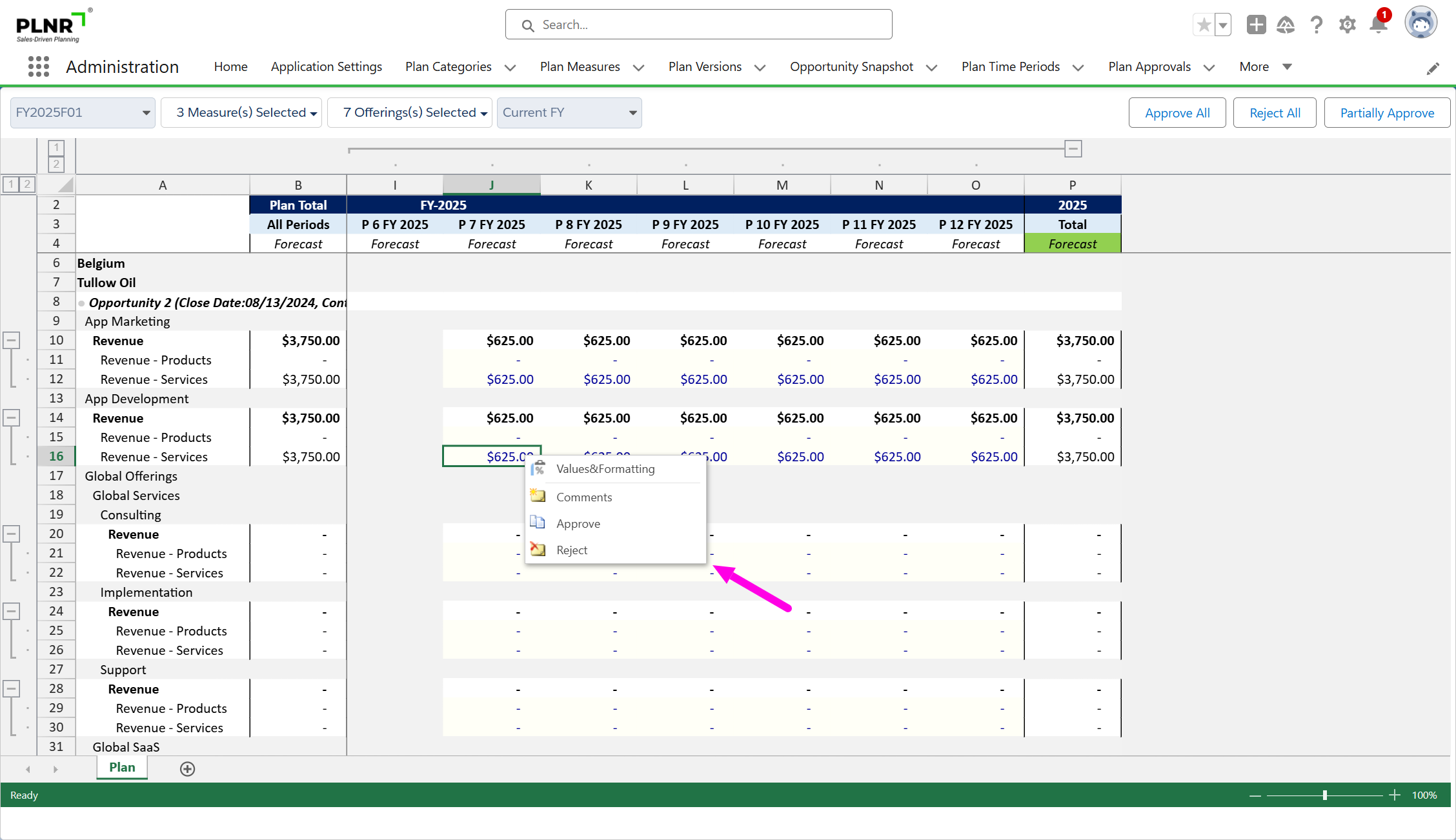Open the FY2025F01 version dropdown
Image resolution: width=1456 pixels, height=840 pixels.
click(83, 113)
